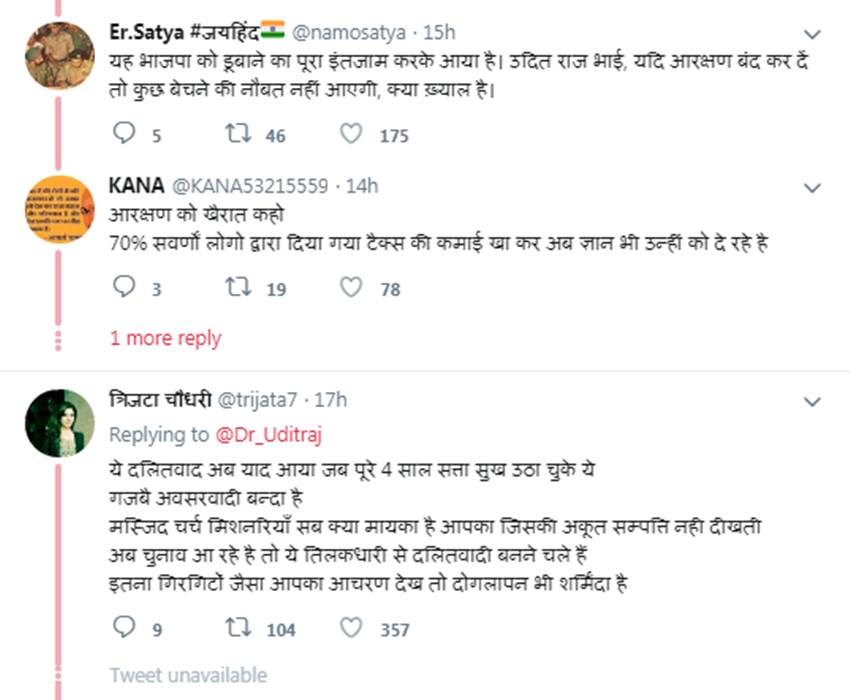The height and width of the screenshot is (700, 850).
Task: Retweet the KANA tweet
Action: 238,288
